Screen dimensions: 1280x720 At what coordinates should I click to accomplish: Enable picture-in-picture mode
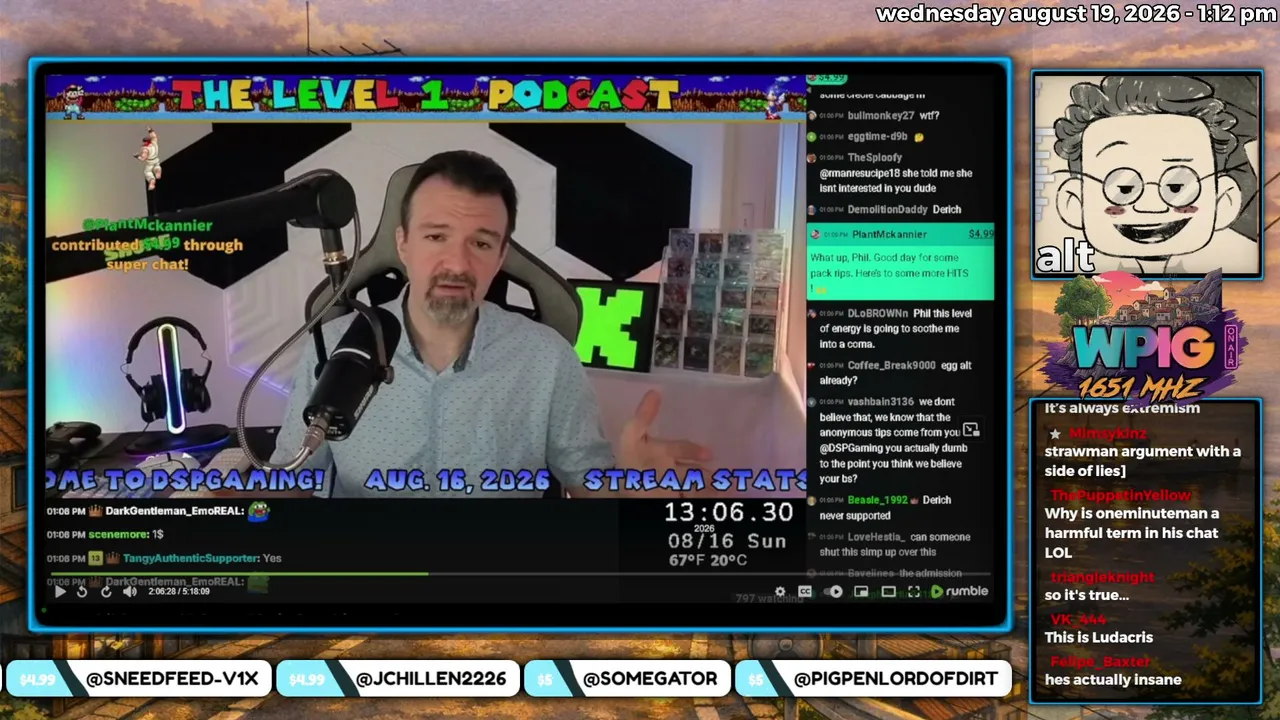tap(861, 592)
